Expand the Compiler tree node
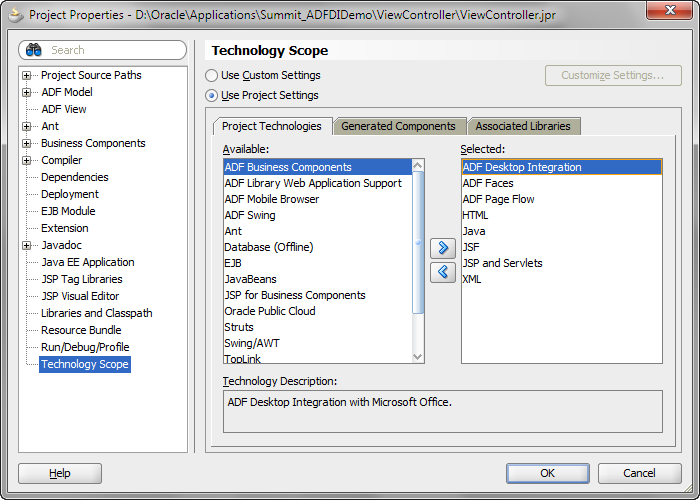This screenshot has height=500, width=700. tap(26, 160)
